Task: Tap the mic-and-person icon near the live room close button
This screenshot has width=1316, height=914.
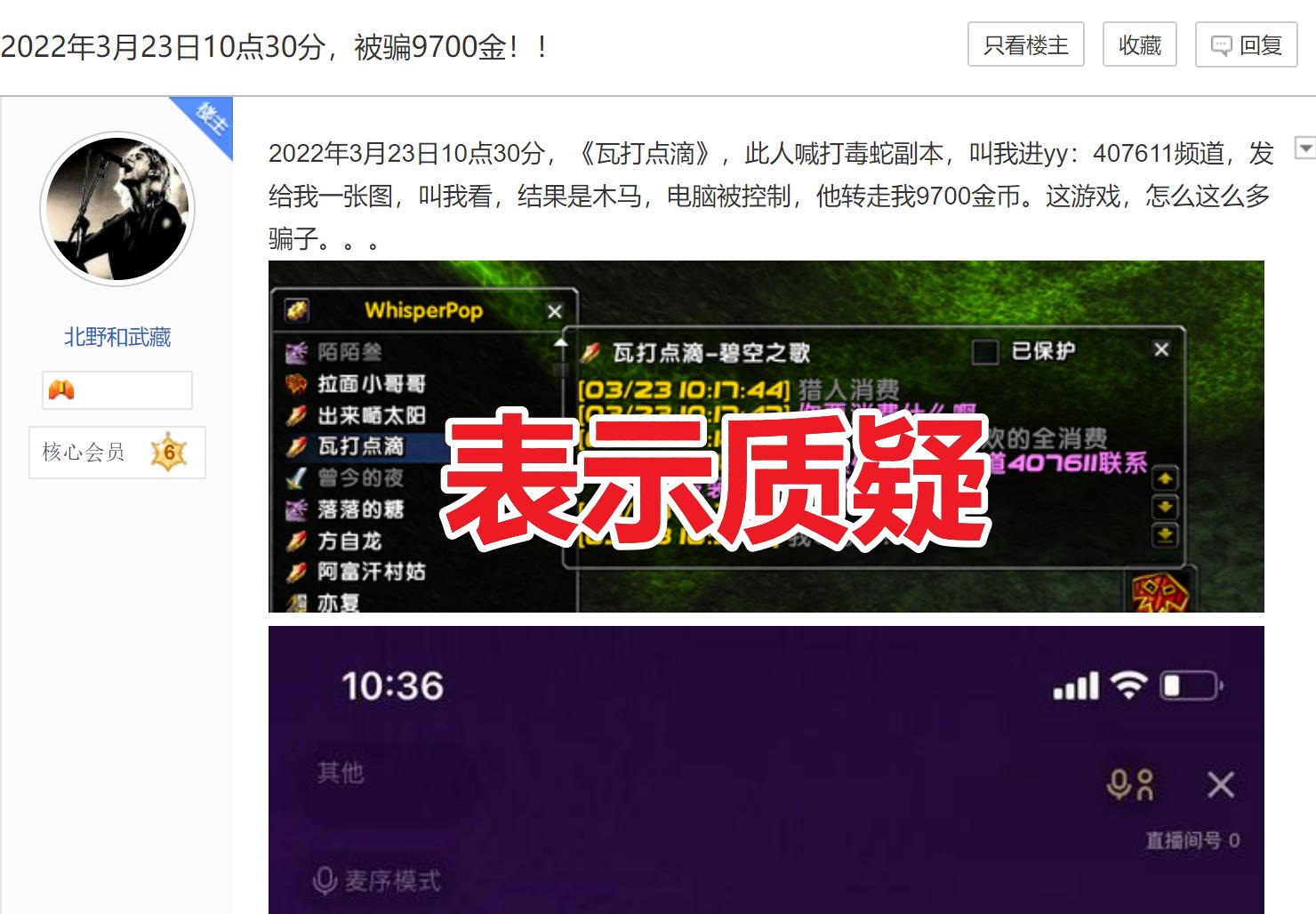Action: click(x=1128, y=785)
